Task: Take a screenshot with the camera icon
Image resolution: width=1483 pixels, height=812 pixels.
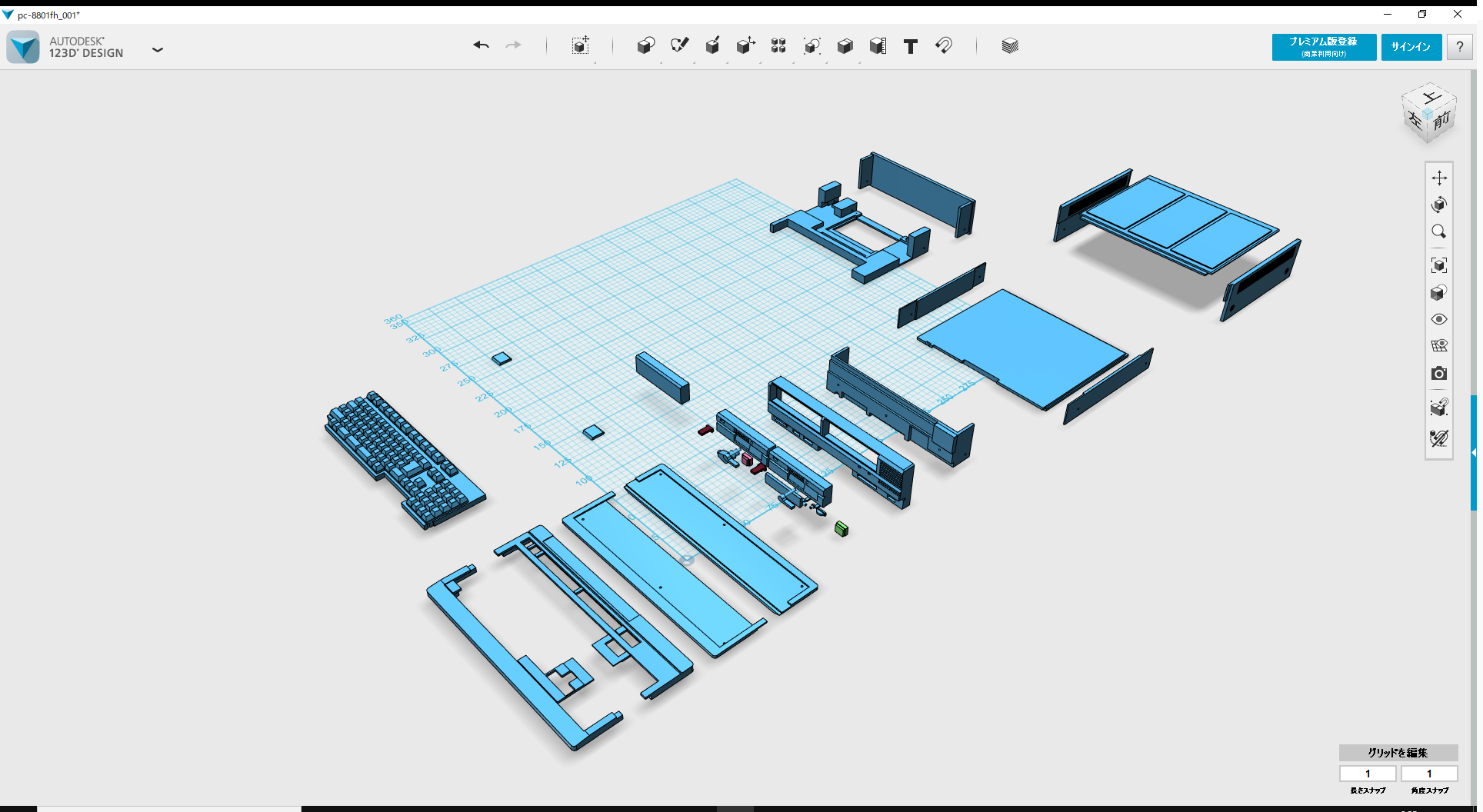Action: [1440, 374]
